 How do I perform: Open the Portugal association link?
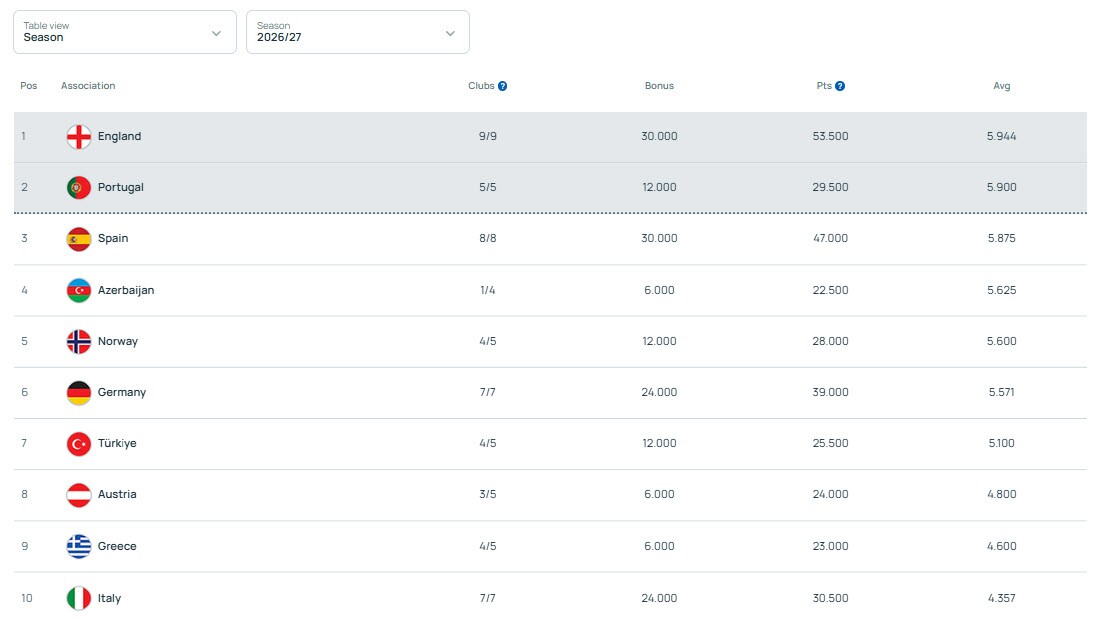point(121,187)
